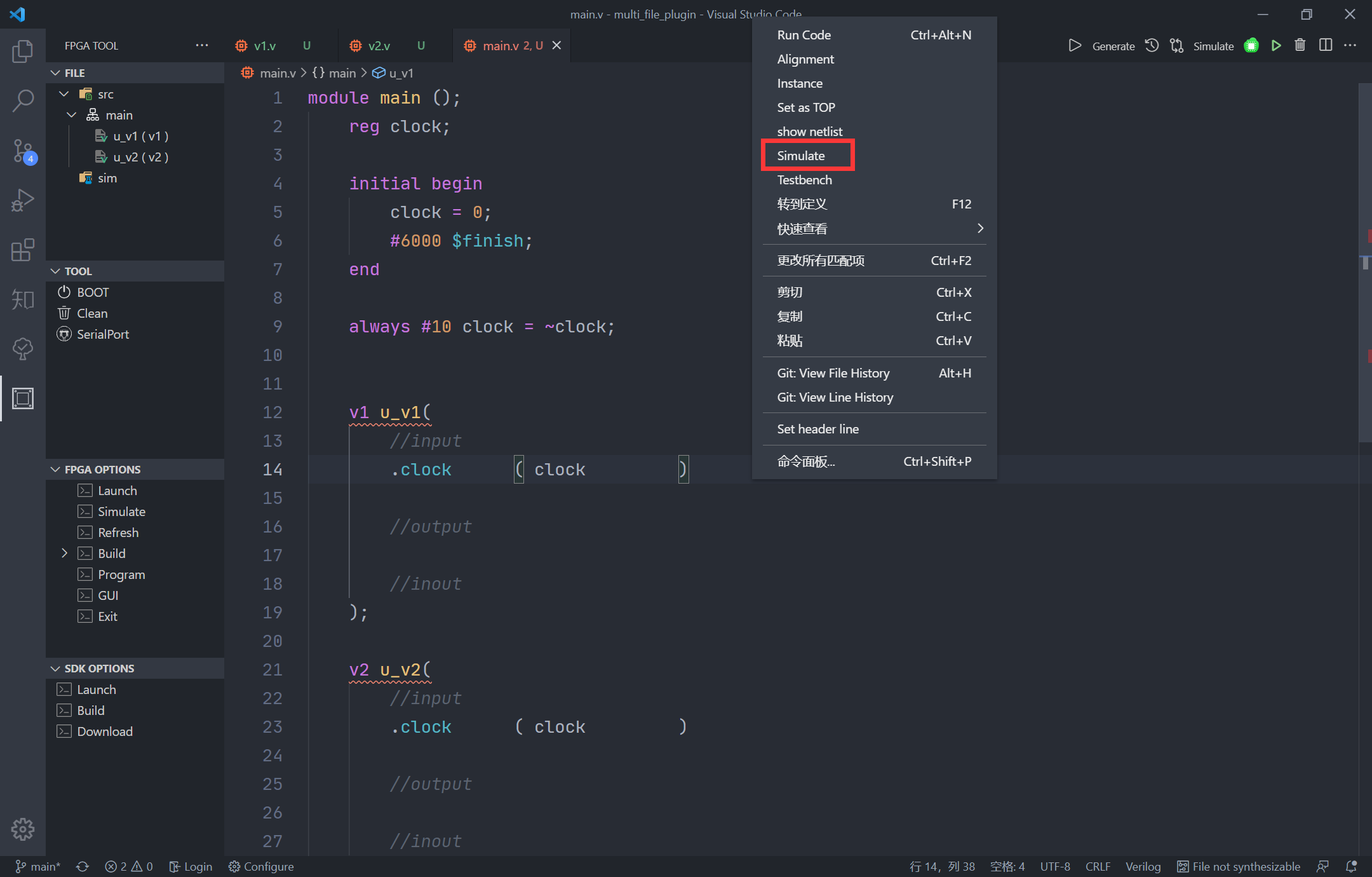Collapse the src folder
This screenshot has height=877, width=1372.
coord(63,93)
